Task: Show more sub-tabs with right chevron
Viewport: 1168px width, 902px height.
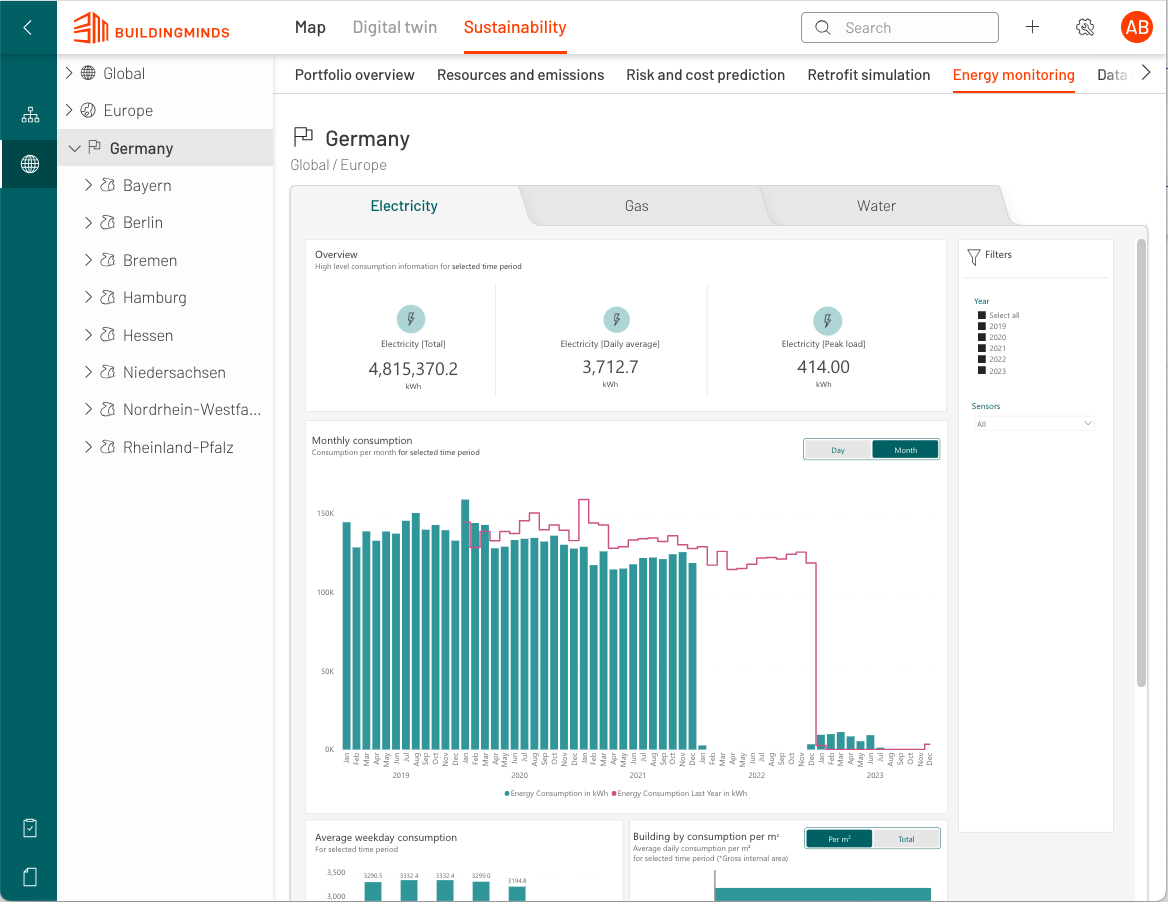Action: click(1146, 72)
